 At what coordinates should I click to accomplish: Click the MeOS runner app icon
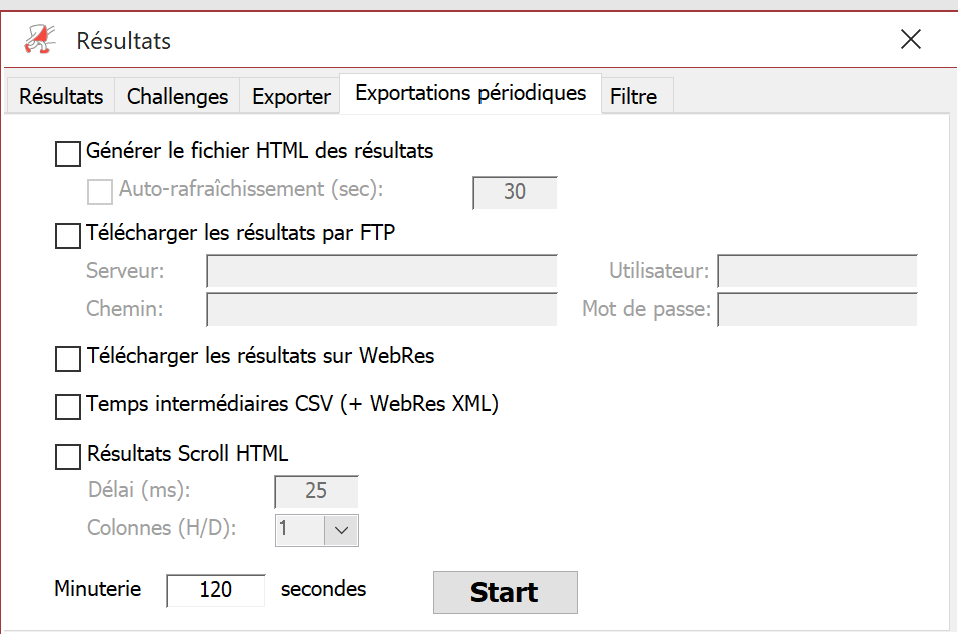[x=40, y=40]
